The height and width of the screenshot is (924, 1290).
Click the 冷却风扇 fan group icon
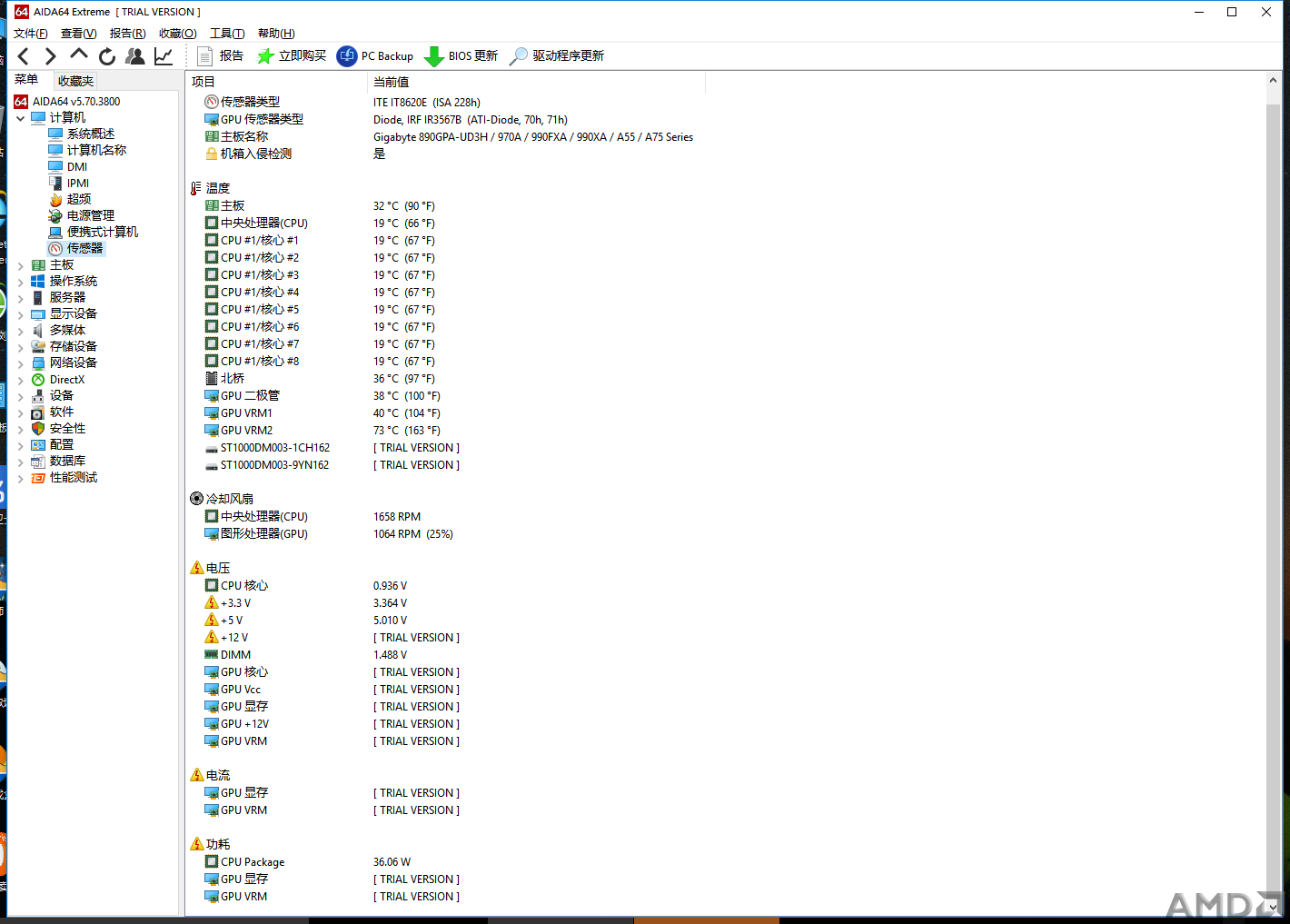point(197,499)
